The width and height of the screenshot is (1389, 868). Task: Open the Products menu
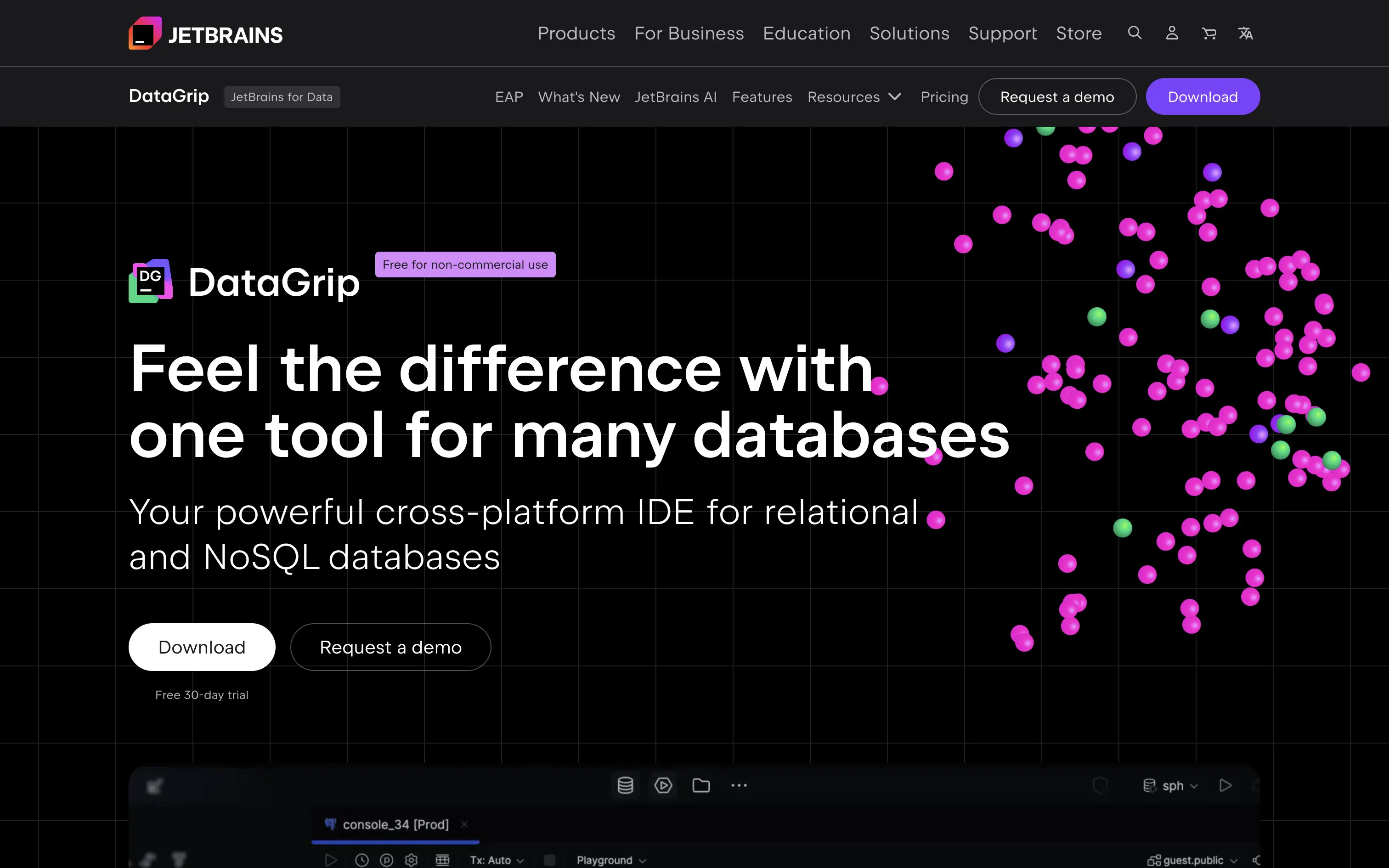[576, 33]
